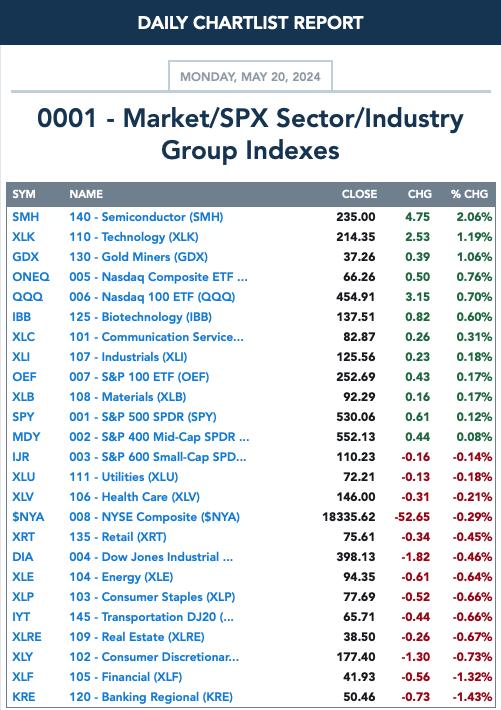
Task: Click 001 - S&P 500 SPDR (SPY)
Action: coord(143,417)
